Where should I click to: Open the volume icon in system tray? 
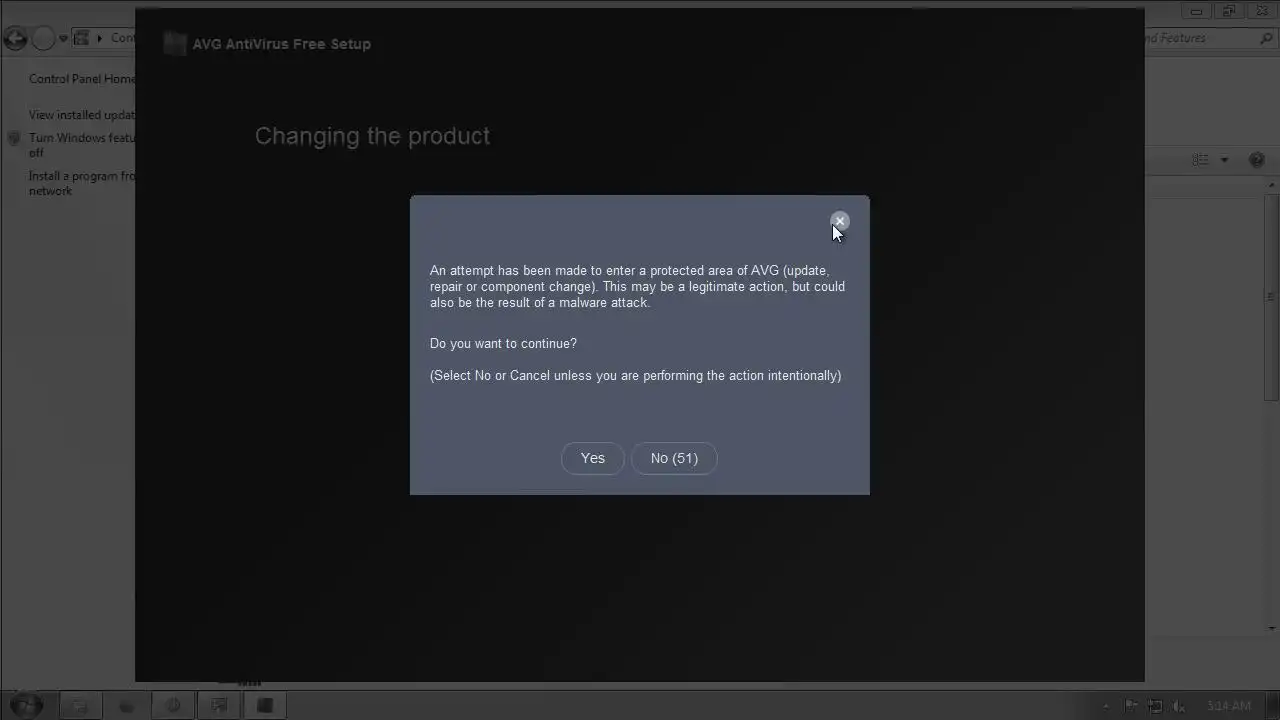1179,706
